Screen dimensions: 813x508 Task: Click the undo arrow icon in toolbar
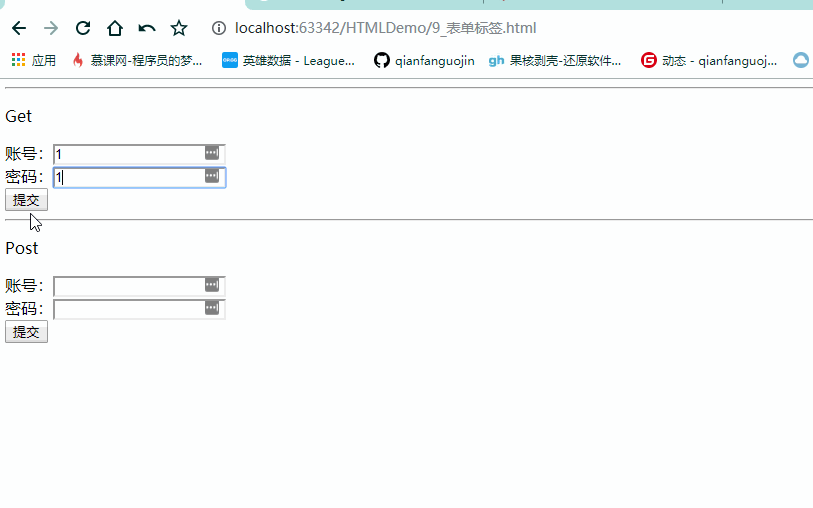coord(147,28)
